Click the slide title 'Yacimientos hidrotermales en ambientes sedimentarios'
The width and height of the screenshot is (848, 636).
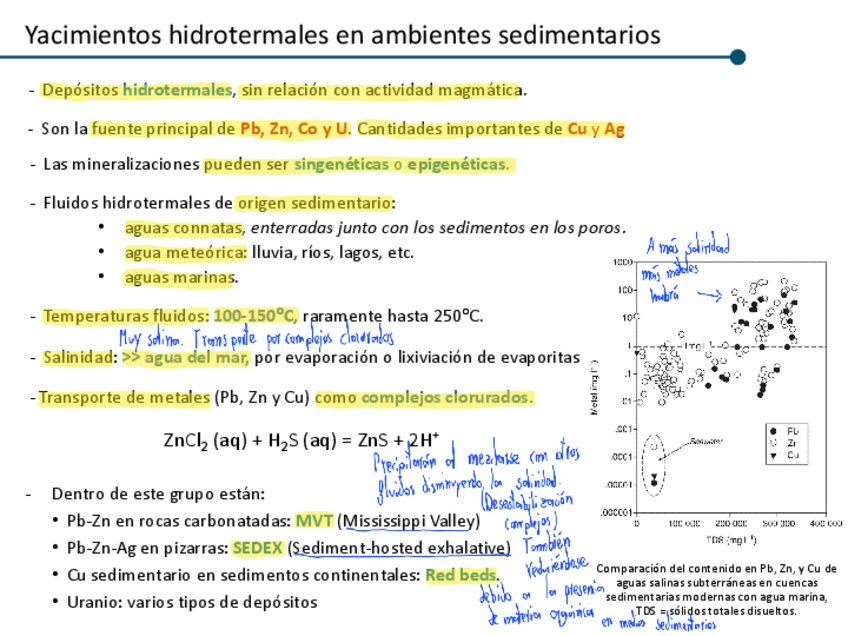[343, 35]
